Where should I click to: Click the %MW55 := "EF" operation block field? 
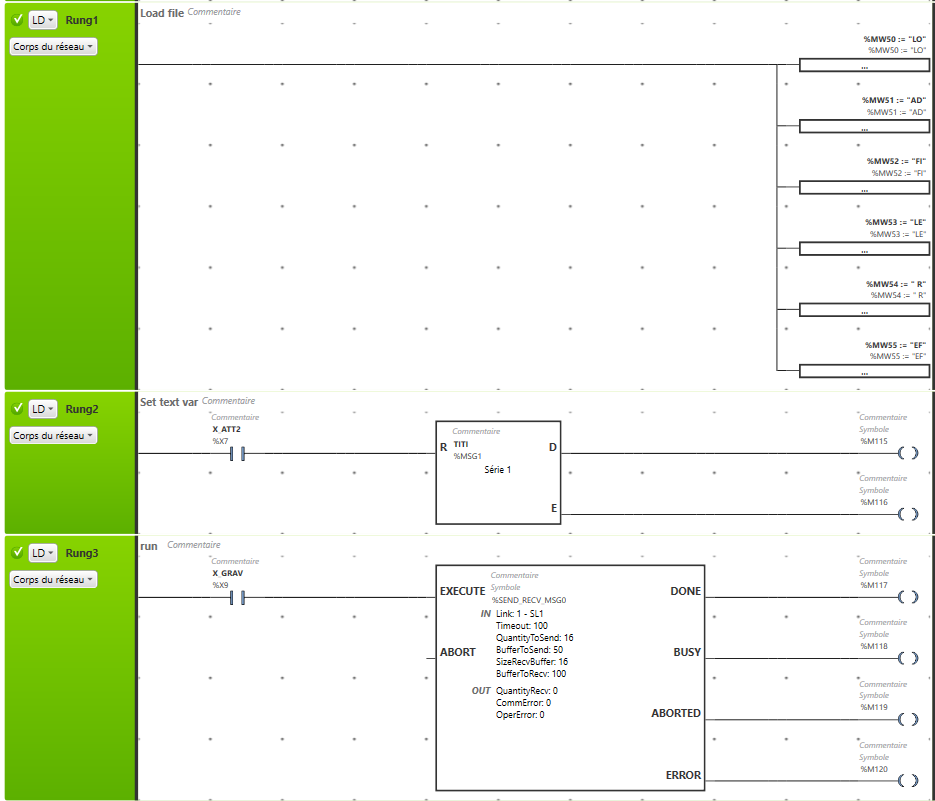tap(864, 372)
